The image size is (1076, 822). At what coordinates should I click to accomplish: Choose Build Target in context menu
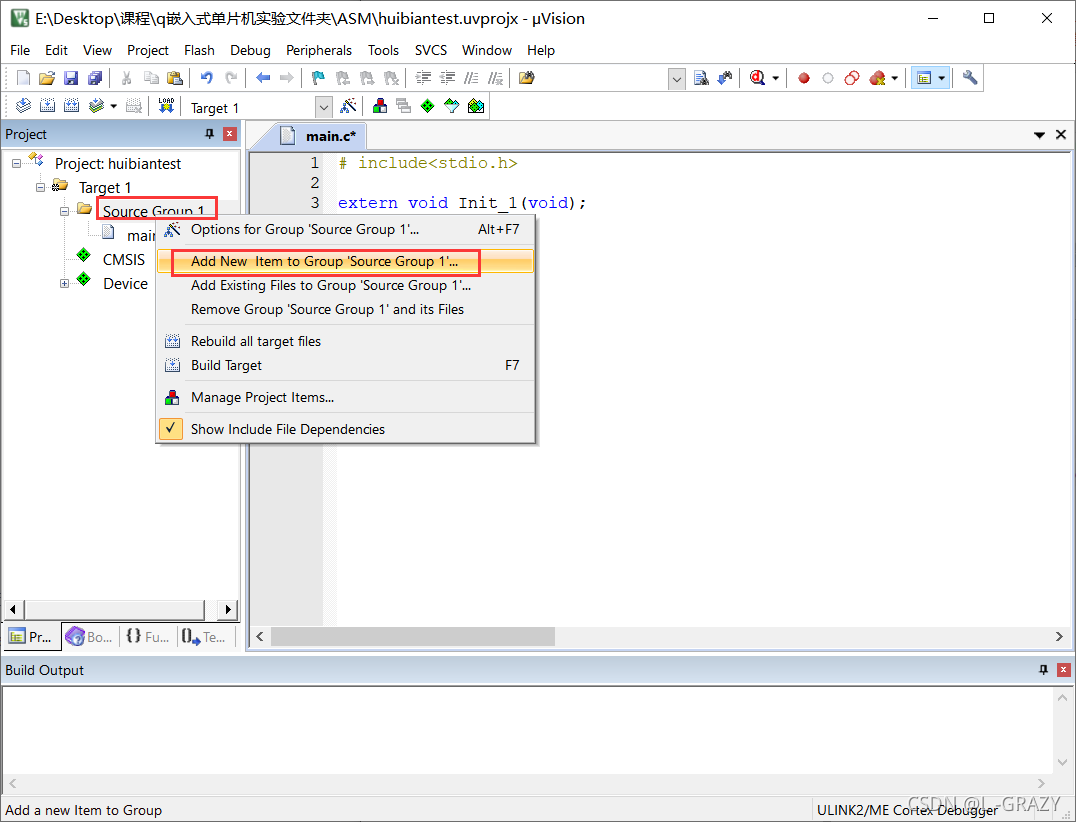[346, 365]
